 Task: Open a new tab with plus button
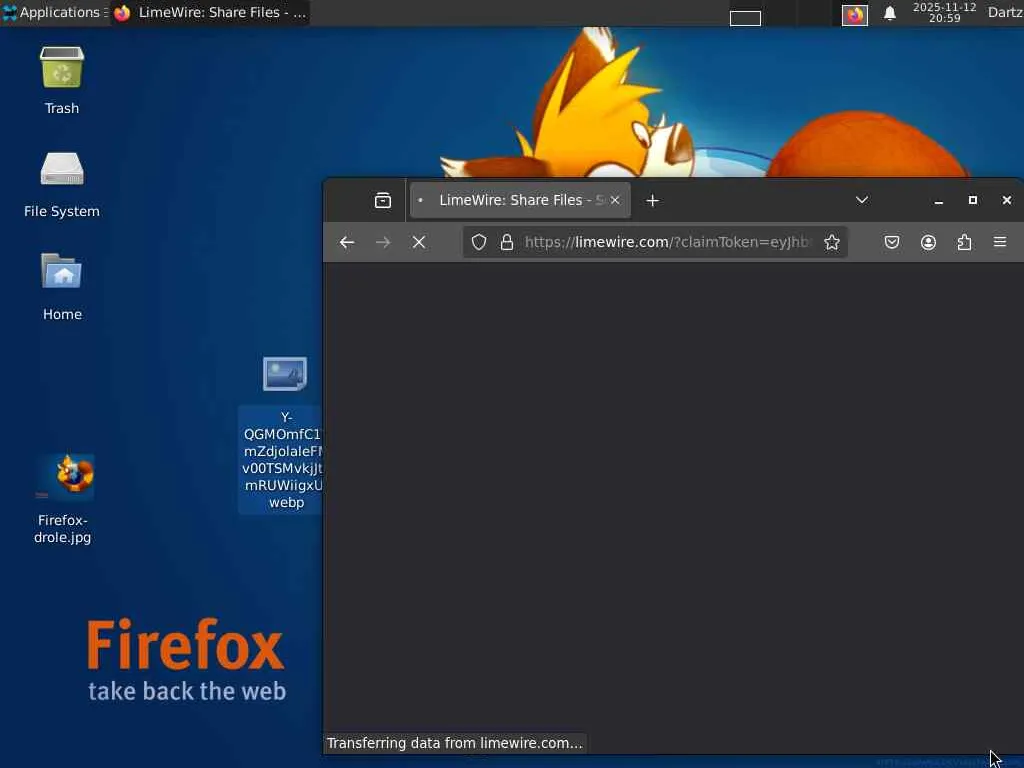tap(652, 200)
